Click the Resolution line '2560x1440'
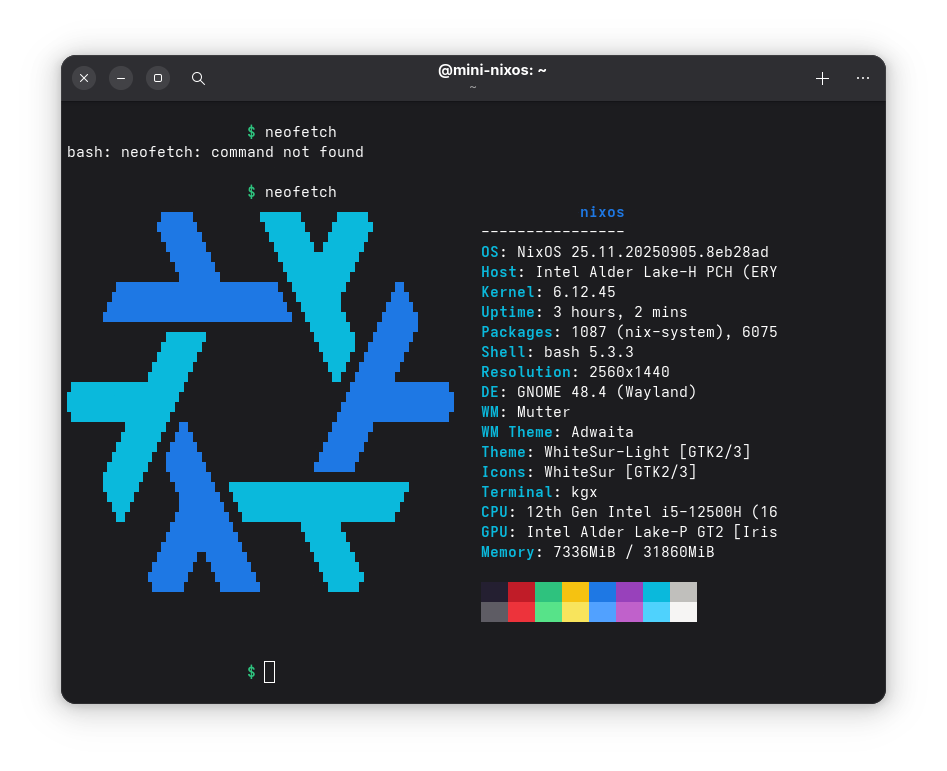 coord(576,372)
